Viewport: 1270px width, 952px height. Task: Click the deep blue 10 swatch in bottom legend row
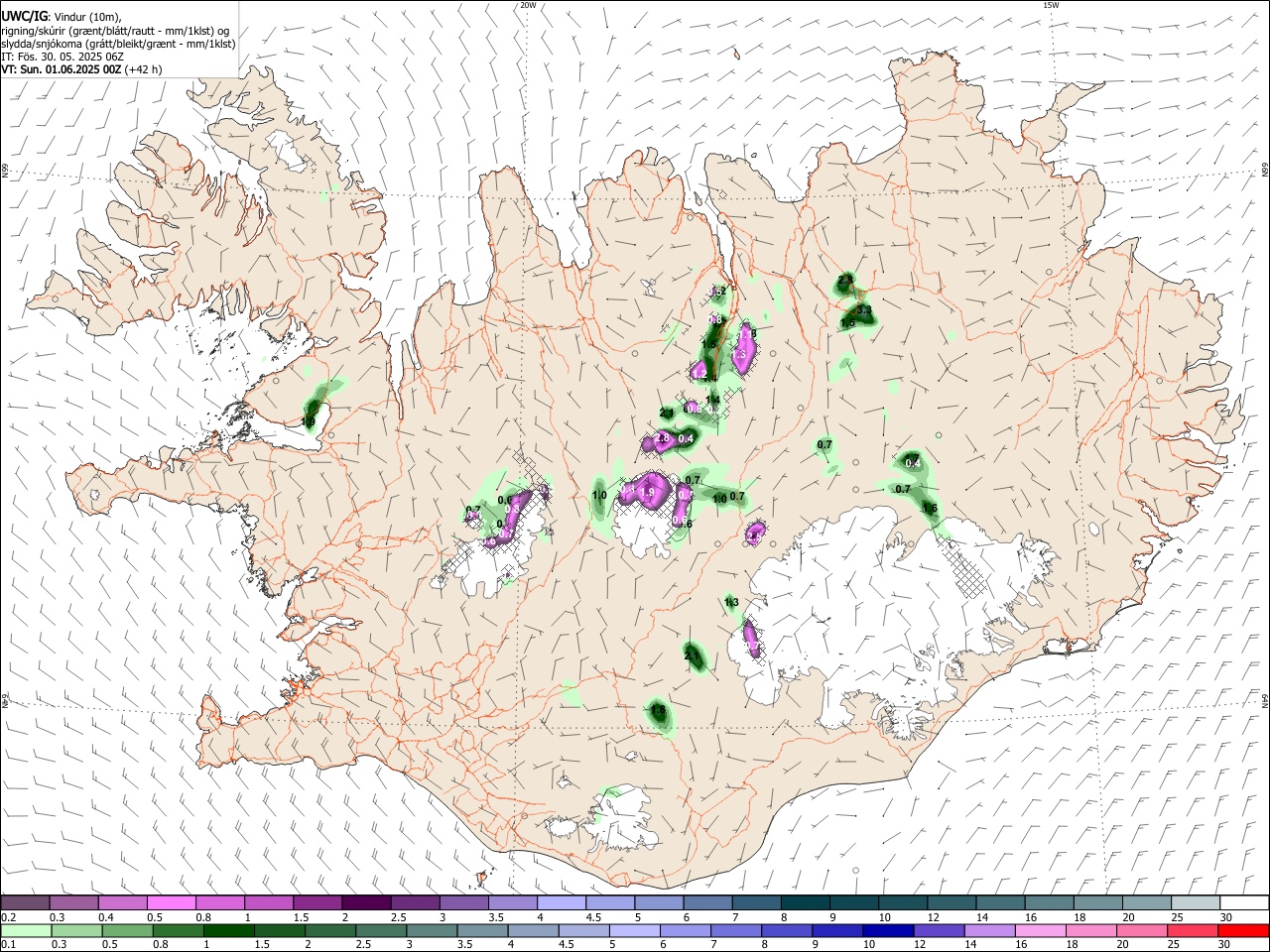[x=886, y=931]
